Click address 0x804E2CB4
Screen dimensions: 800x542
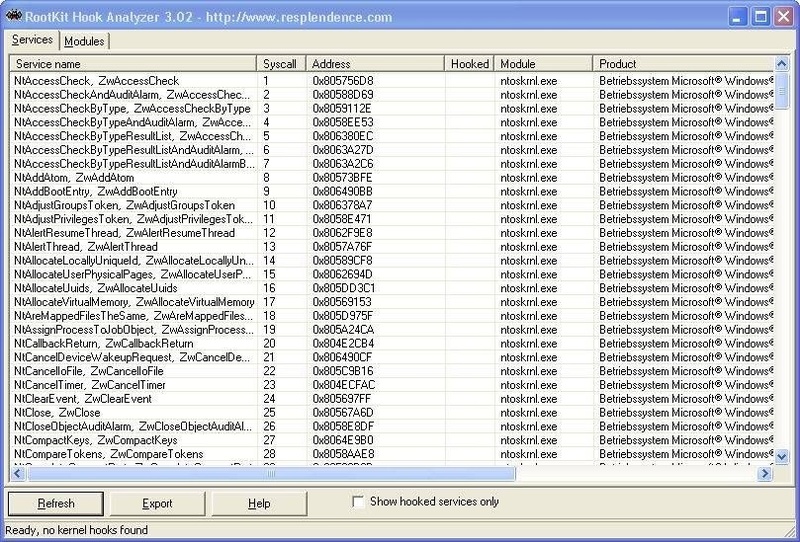[343, 343]
